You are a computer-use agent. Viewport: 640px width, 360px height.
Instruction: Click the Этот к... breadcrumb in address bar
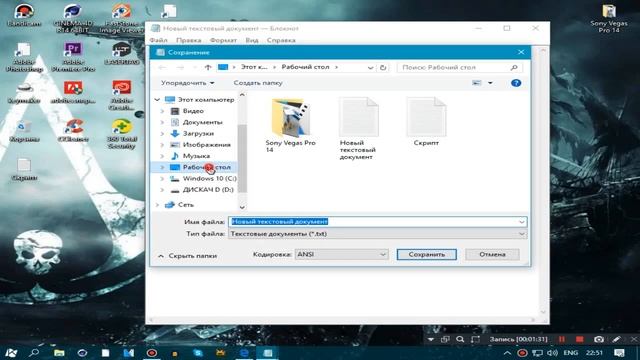254,67
